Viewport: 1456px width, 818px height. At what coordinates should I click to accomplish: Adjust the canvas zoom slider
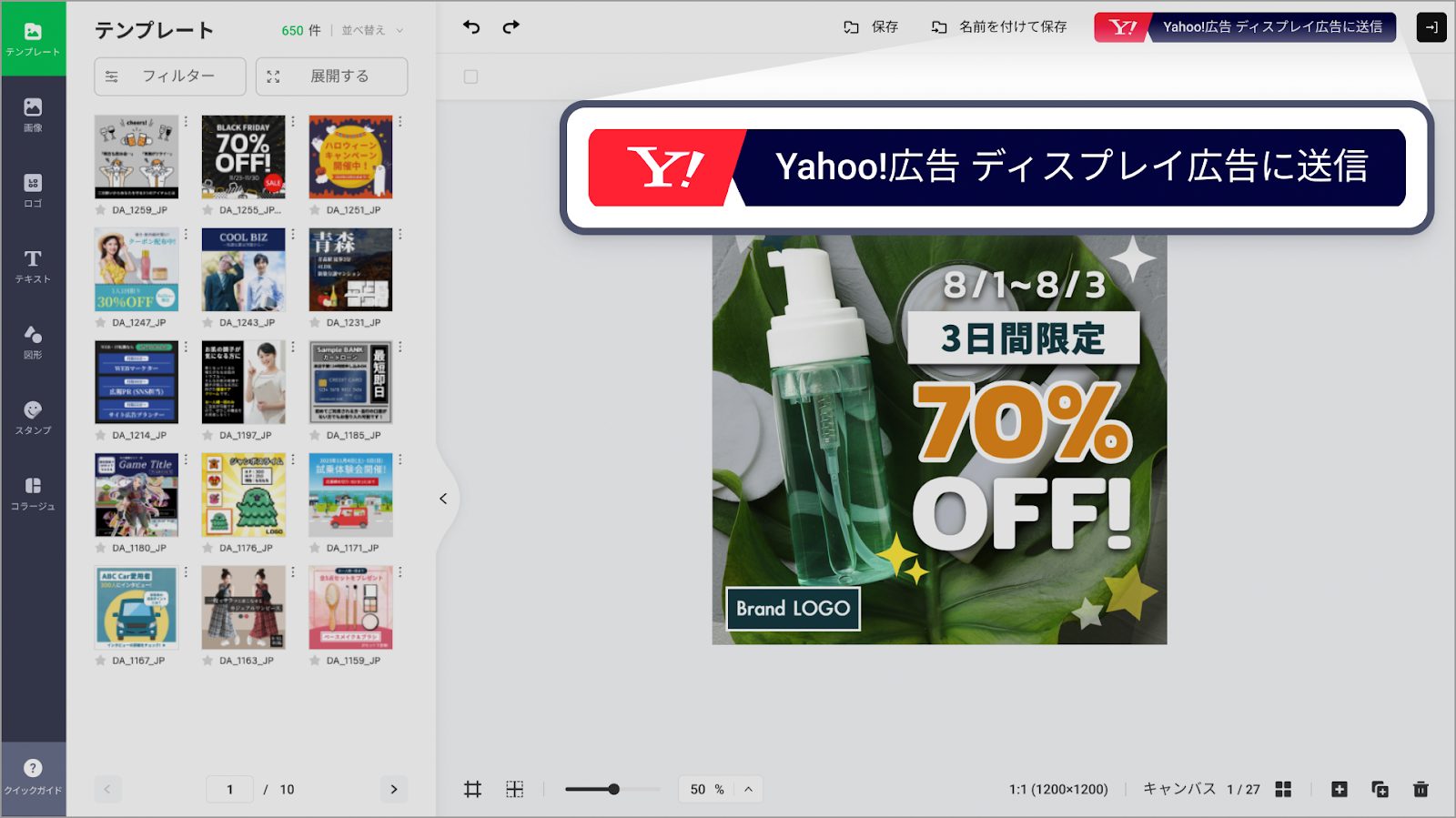[x=614, y=789]
